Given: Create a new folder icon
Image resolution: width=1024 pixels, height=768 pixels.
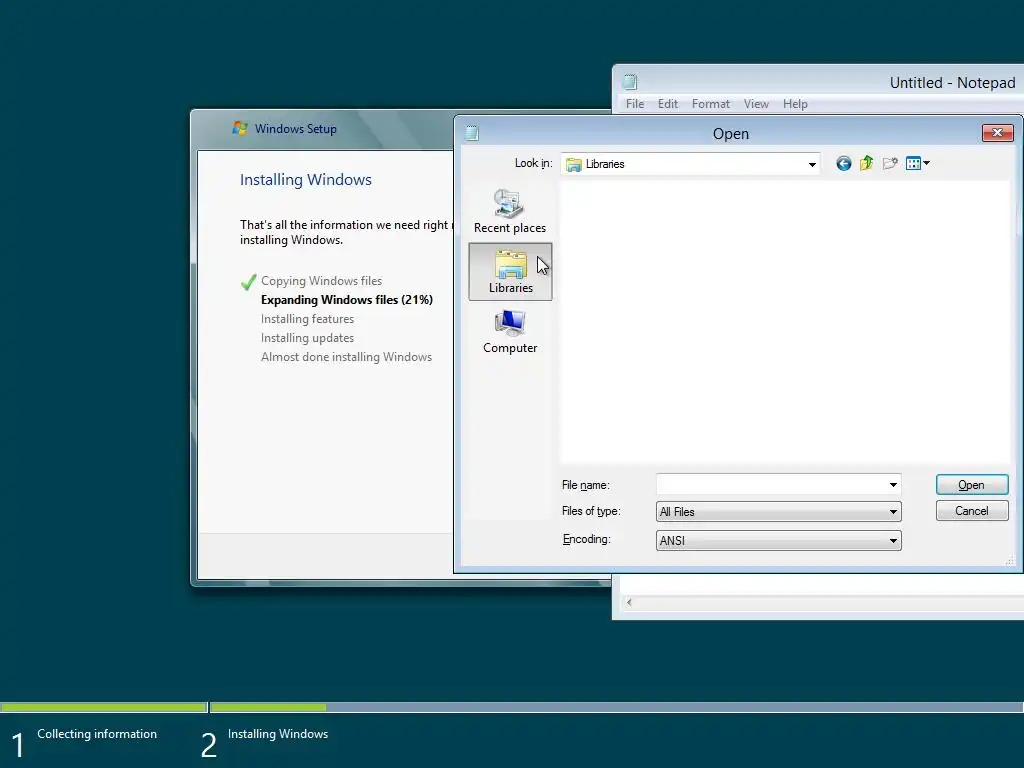Looking at the screenshot, I should click(x=889, y=163).
